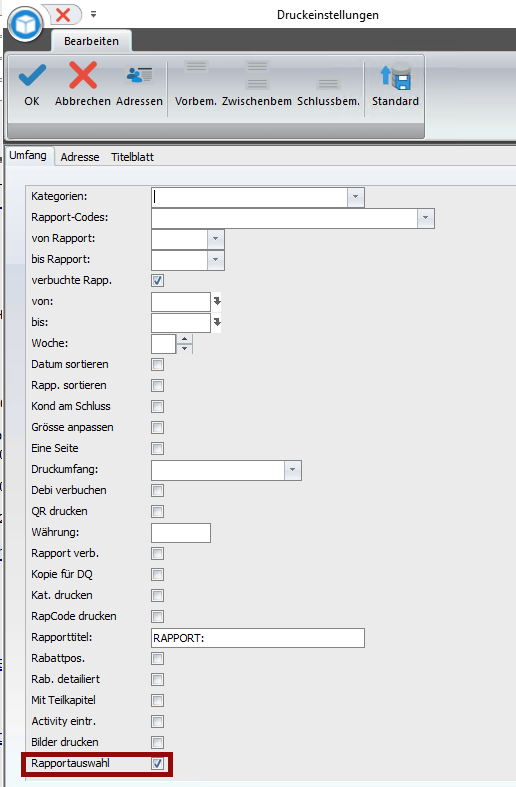The height and width of the screenshot is (787, 516).
Task: Enable the QR drucken checkbox
Action: [158, 511]
